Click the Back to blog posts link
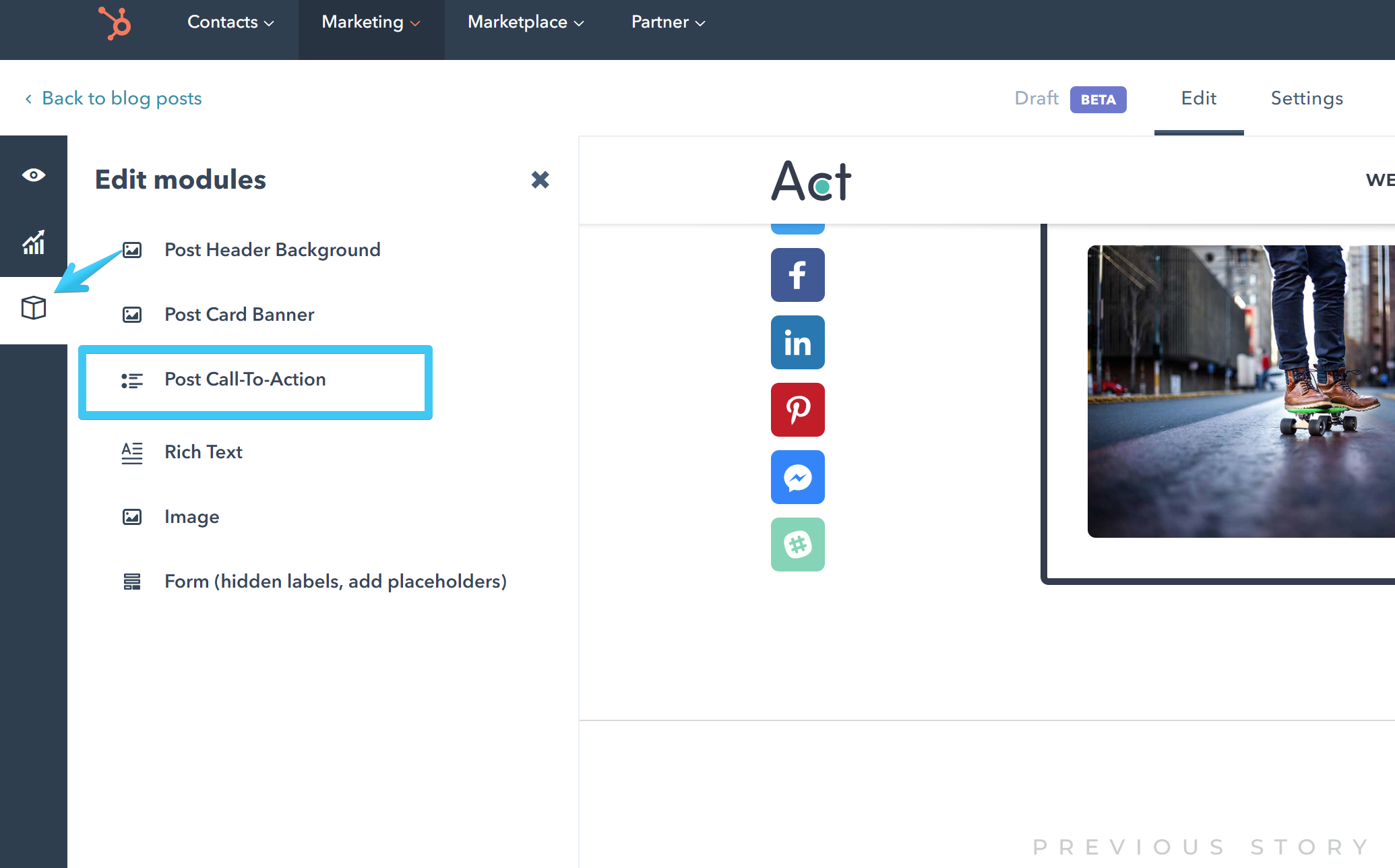The height and width of the screenshot is (868, 1395). click(x=121, y=98)
